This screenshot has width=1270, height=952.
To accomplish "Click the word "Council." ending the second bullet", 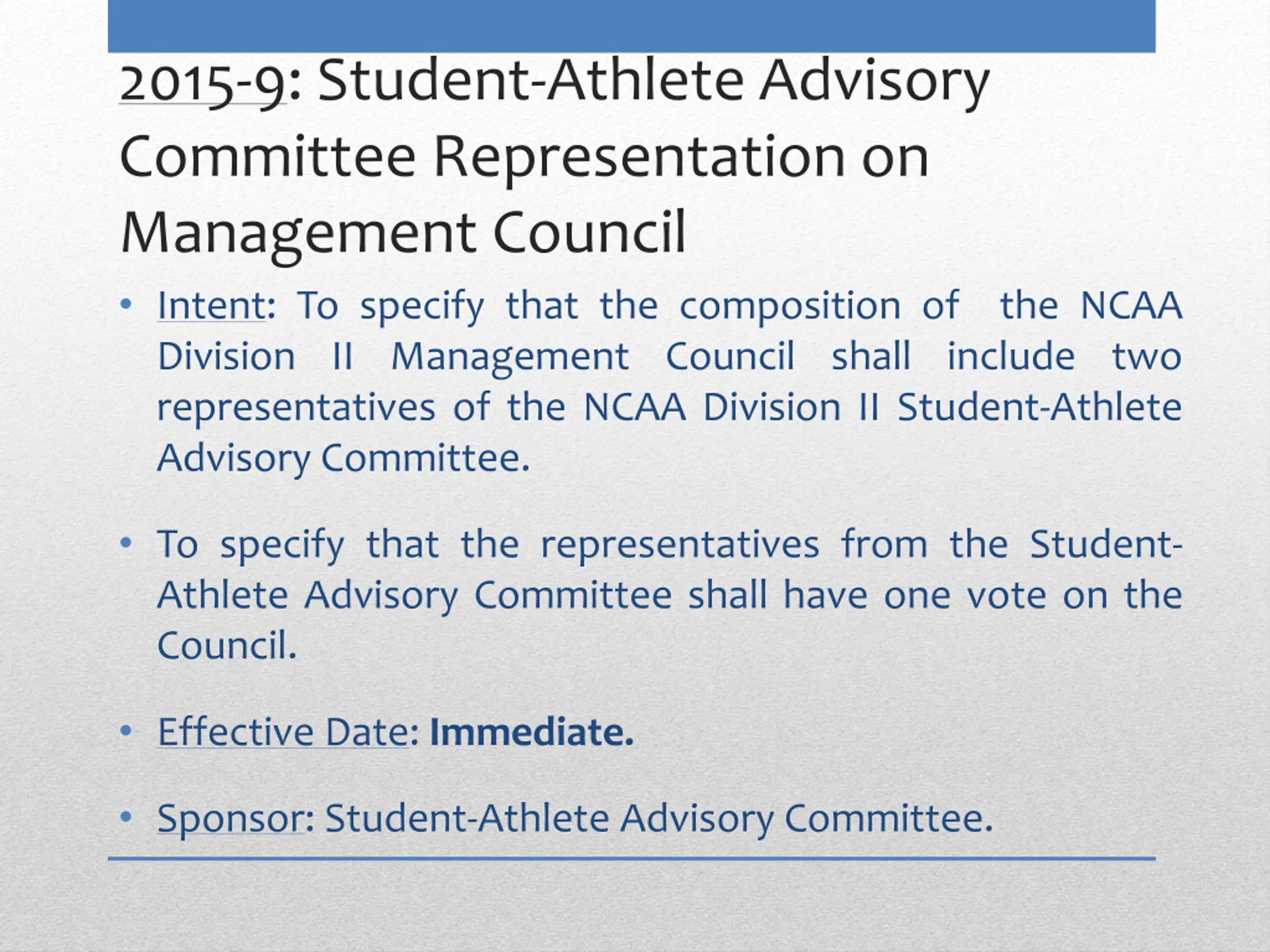I will click(x=226, y=645).
